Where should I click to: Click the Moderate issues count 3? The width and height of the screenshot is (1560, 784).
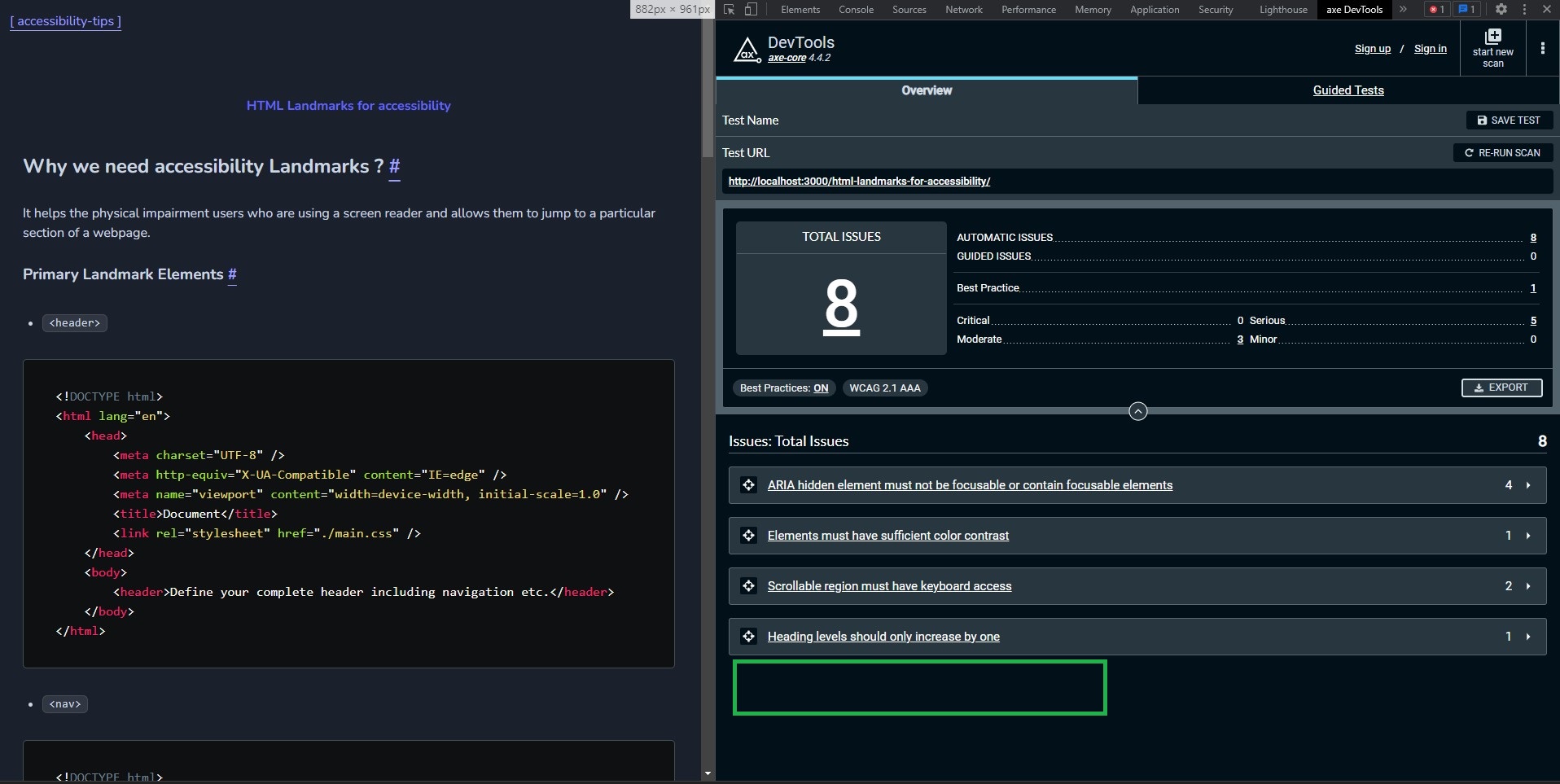[1240, 339]
